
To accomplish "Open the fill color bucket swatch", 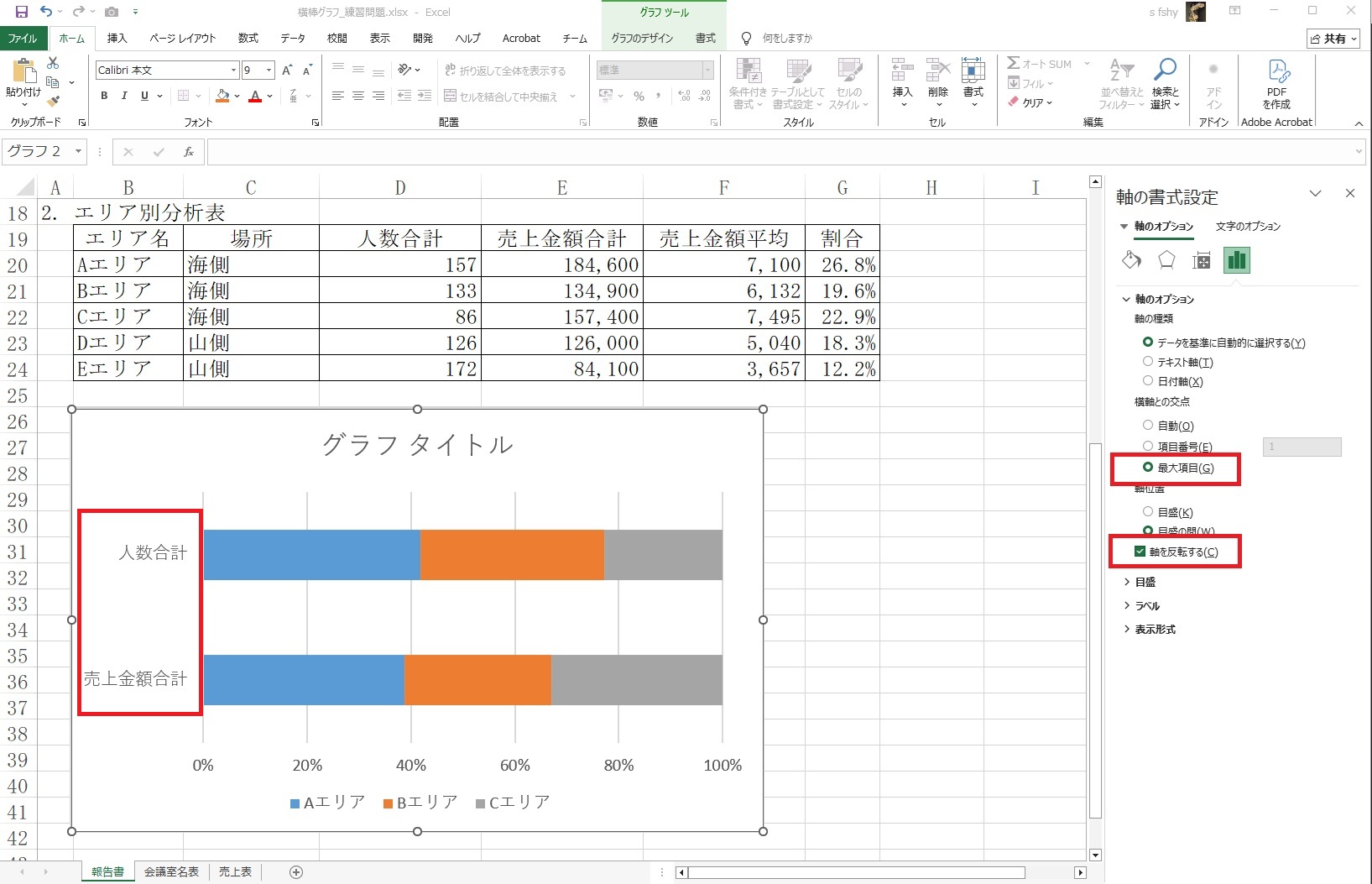I will tap(222, 96).
